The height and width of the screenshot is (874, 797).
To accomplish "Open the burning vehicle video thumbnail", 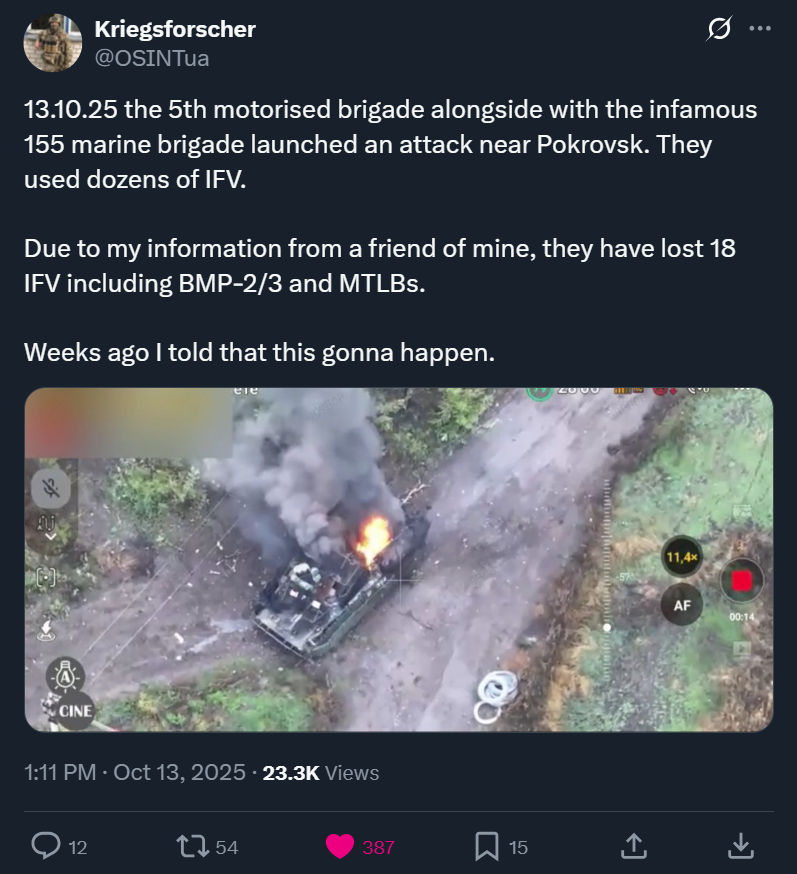I will (x=399, y=560).
